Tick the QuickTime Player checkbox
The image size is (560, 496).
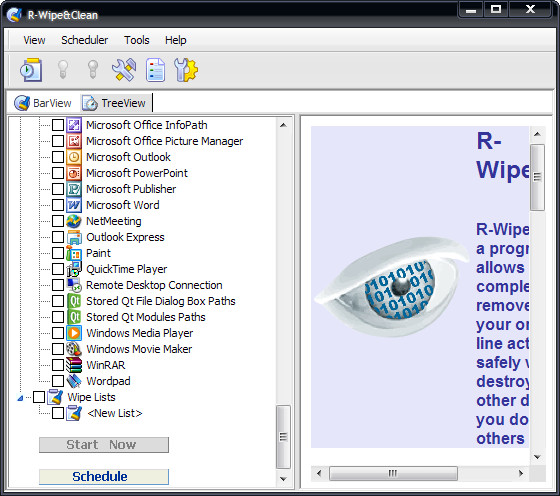tap(58, 269)
